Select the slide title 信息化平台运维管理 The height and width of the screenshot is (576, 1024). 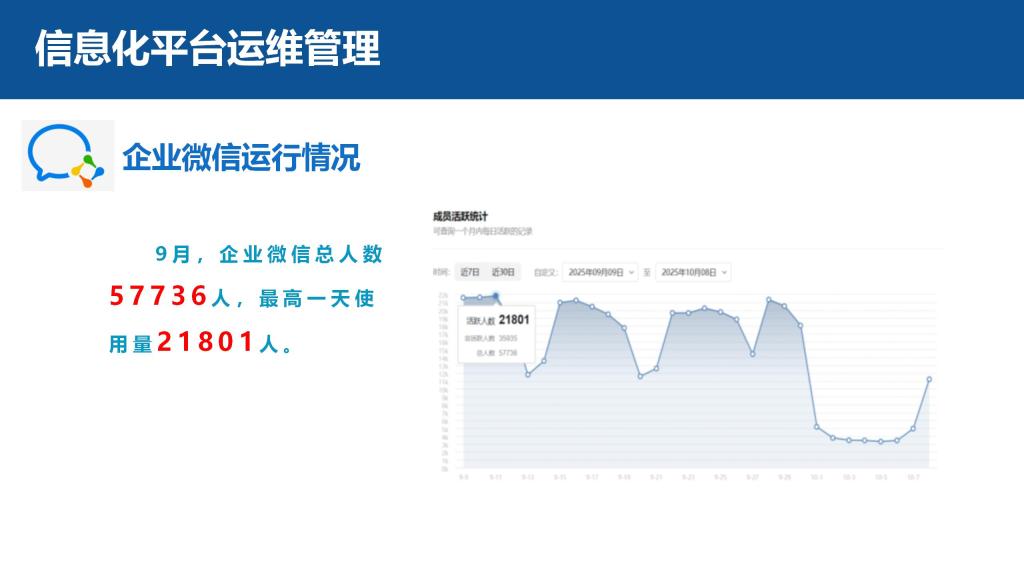(207, 48)
